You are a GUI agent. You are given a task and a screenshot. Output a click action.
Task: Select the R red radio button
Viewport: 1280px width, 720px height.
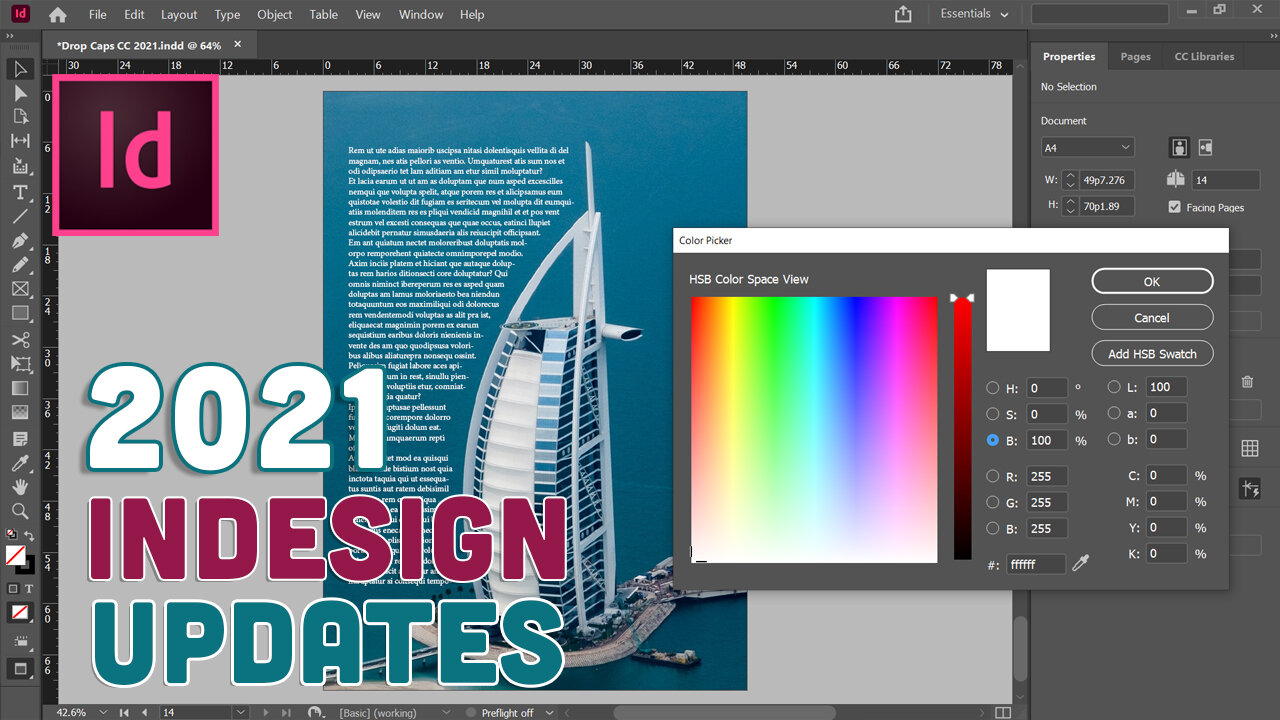click(x=993, y=476)
